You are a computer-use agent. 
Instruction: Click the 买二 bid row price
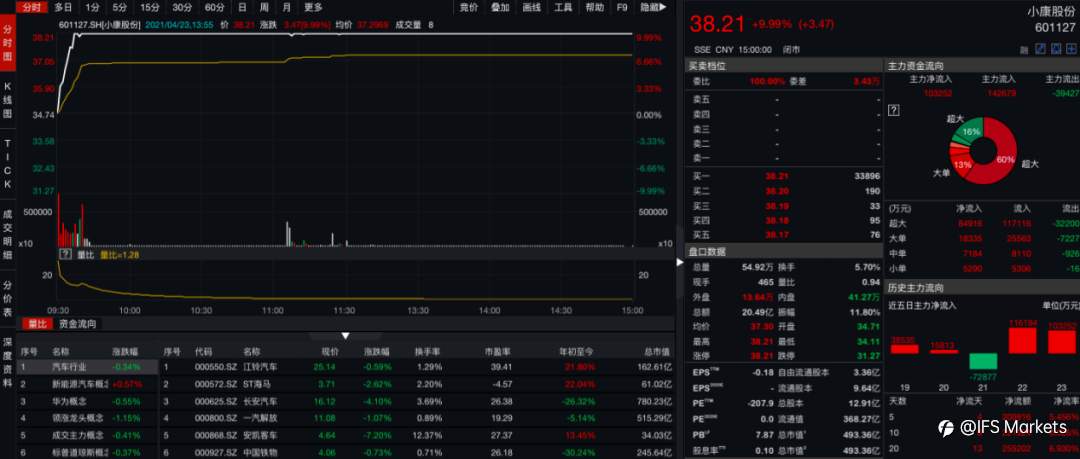pyautogui.click(x=776, y=191)
